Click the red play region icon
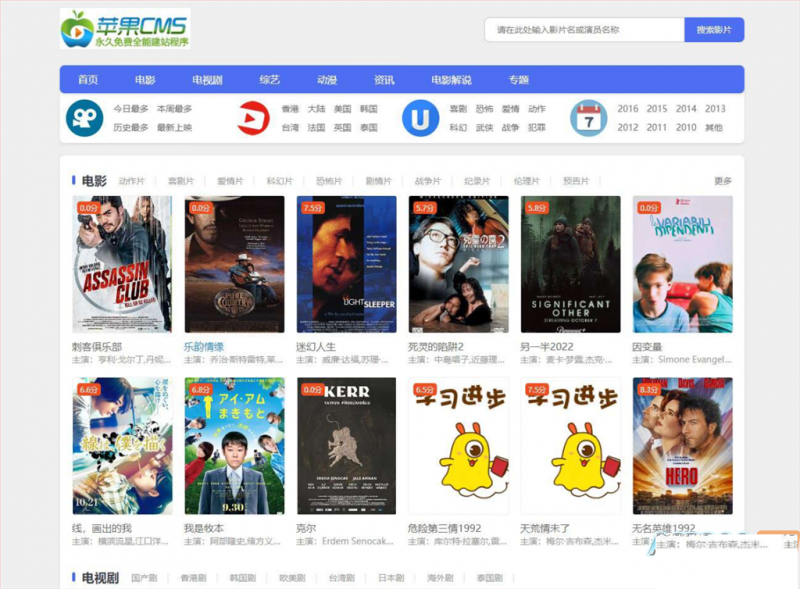800x589 pixels. point(253,118)
